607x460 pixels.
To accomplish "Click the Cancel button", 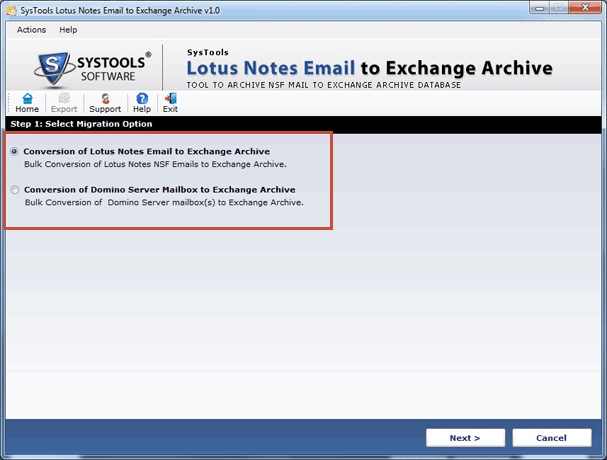I will click(552, 438).
